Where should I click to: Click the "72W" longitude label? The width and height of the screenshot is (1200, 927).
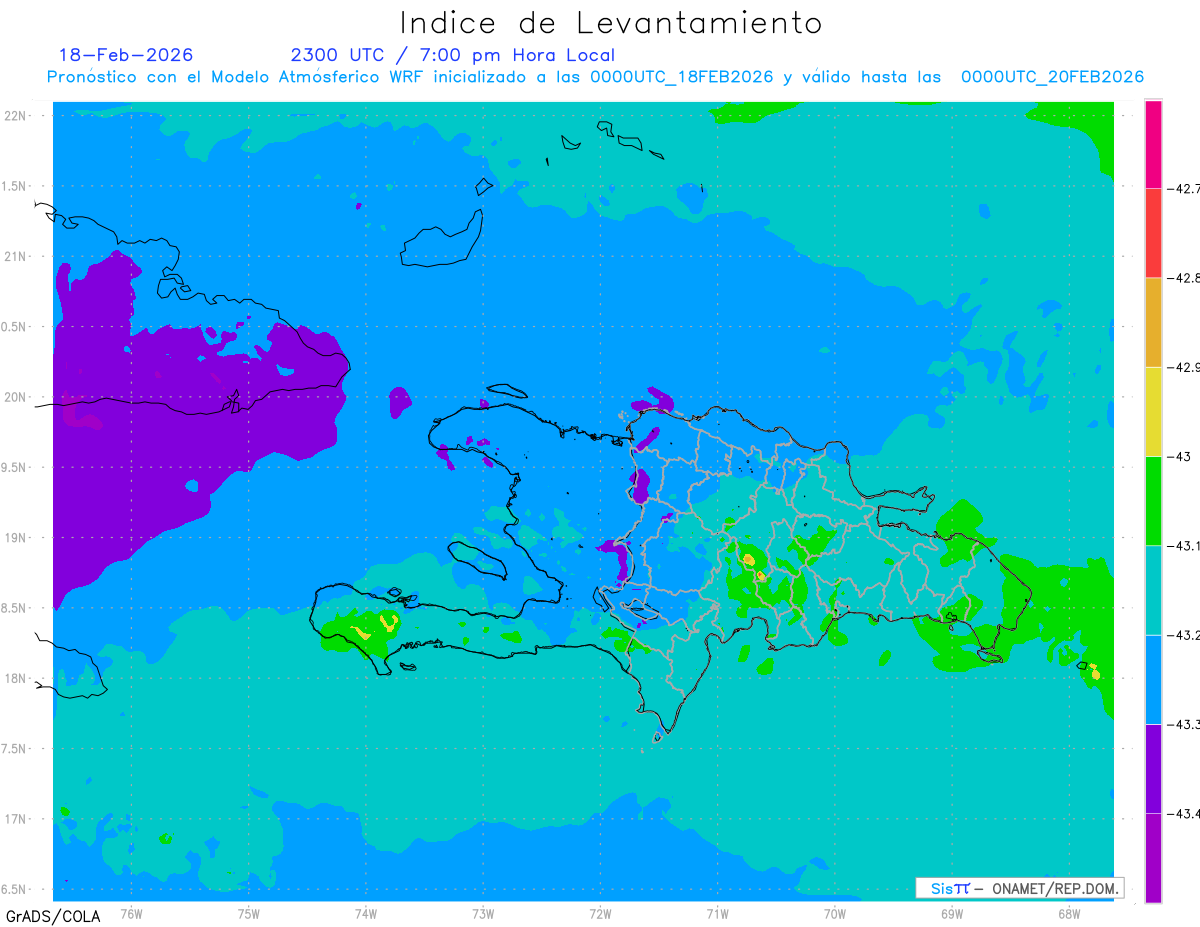point(600,913)
